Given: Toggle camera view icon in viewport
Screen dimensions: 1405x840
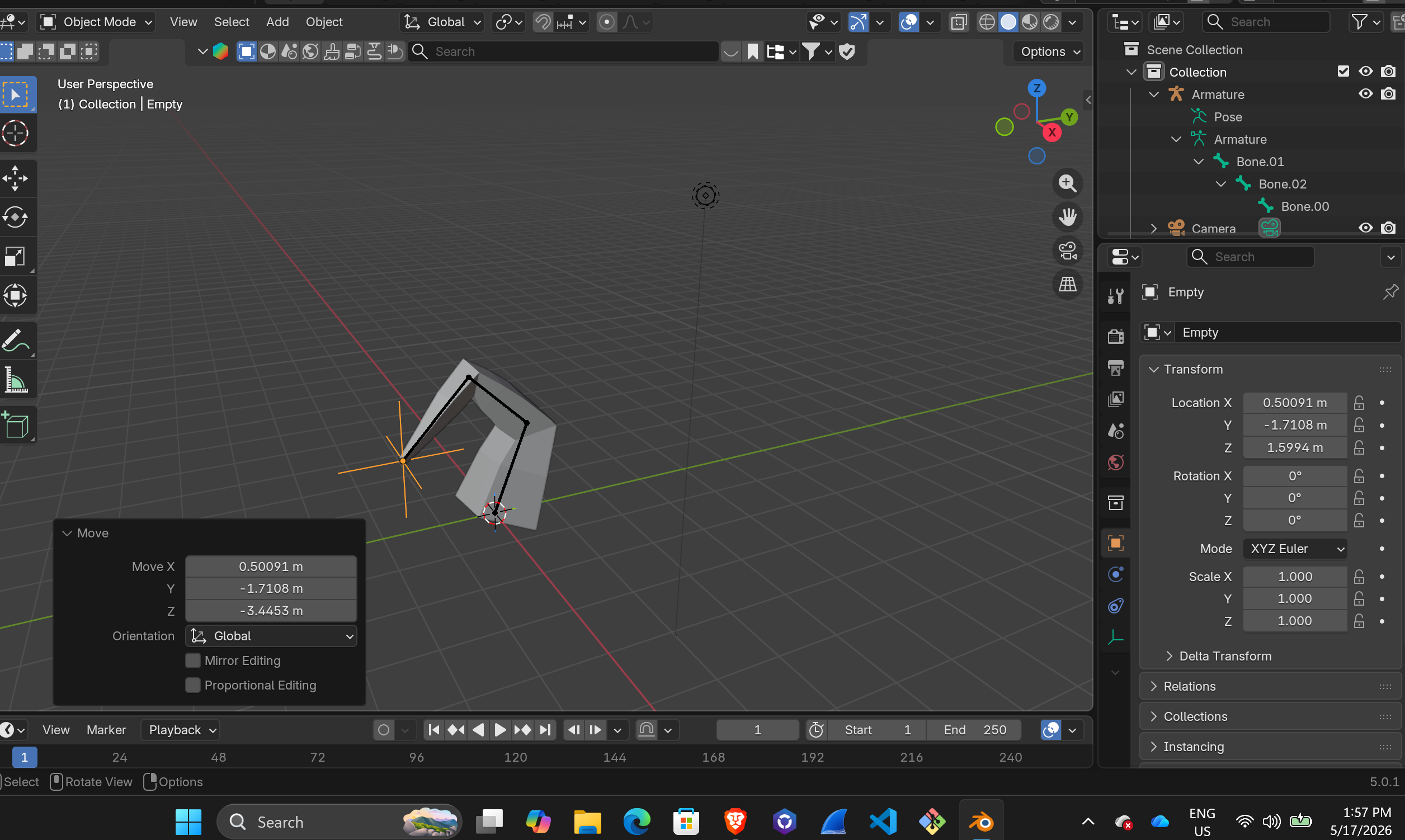Looking at the screenshot, I should click(x=1067, y=251).
